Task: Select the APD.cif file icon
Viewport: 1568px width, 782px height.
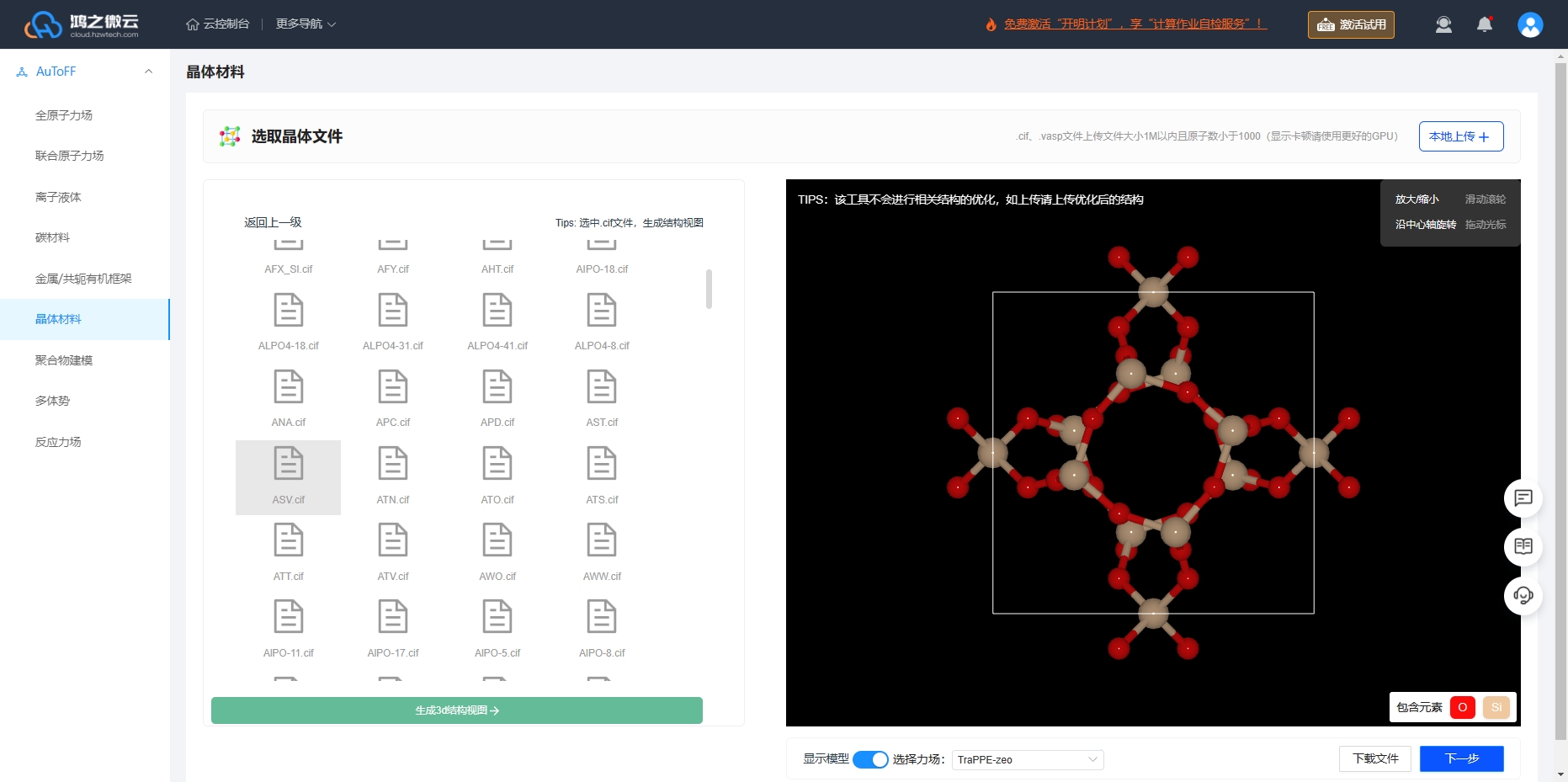Action: (x=497, y=387)
